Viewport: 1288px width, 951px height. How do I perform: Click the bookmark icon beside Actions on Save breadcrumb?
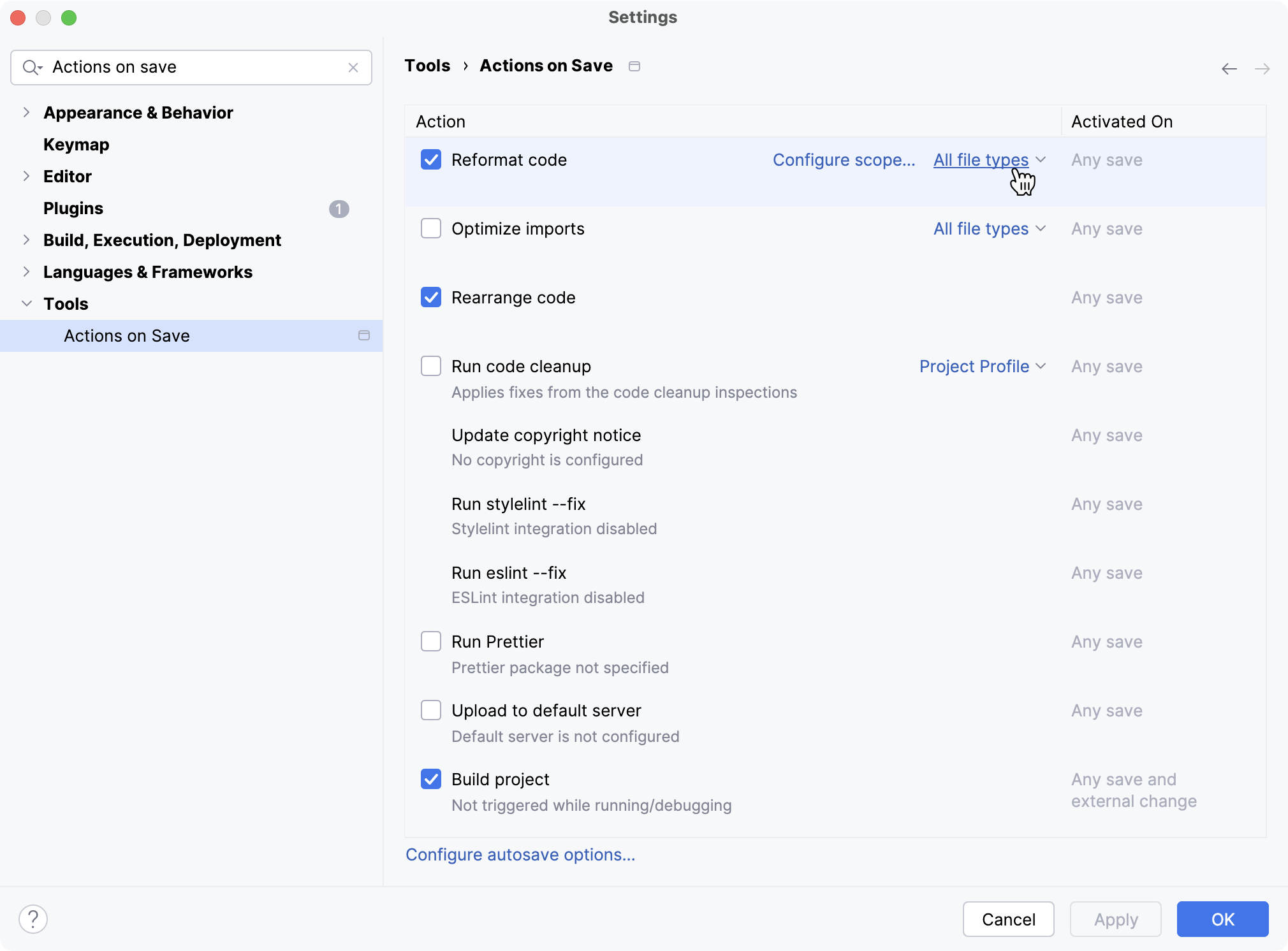click(x=634, y=66)
